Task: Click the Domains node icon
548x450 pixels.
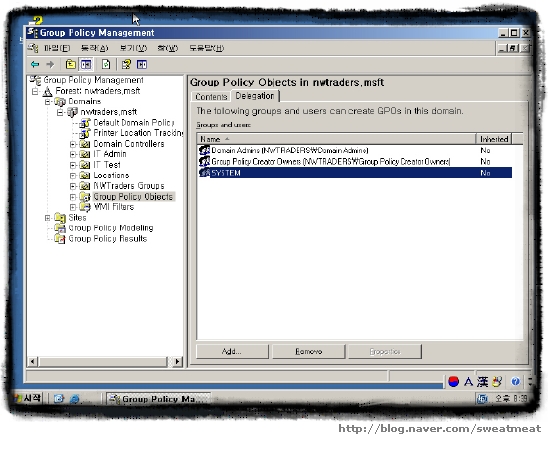Action: (x=60, y=102)
